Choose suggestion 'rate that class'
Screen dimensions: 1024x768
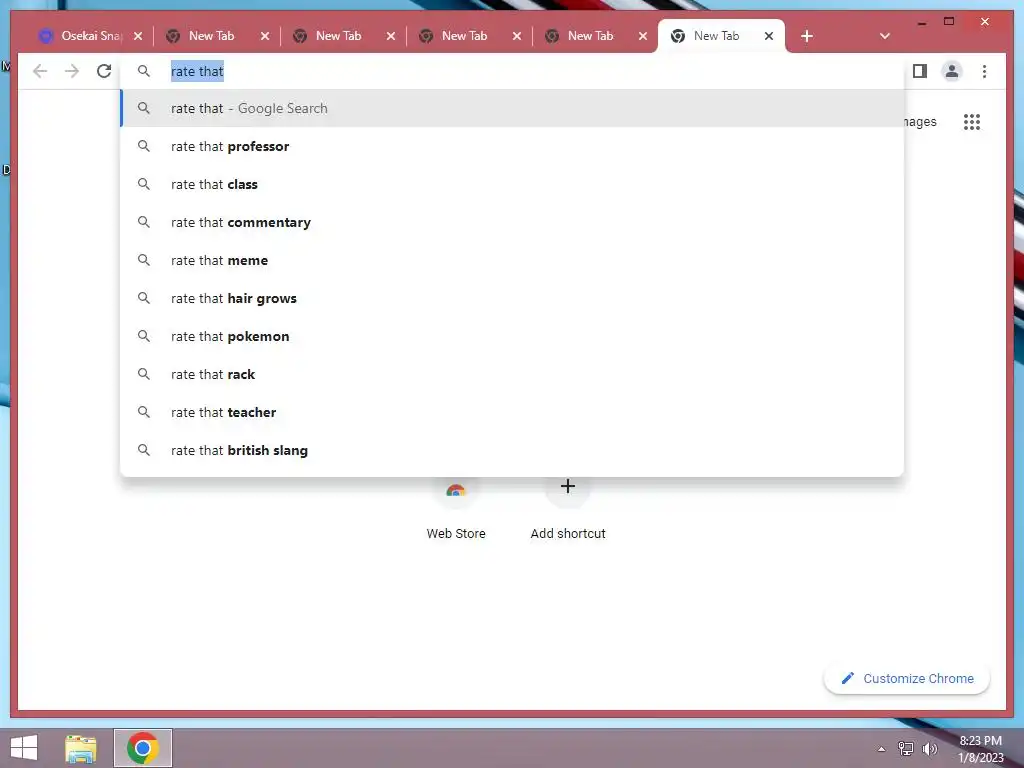click(512, 184)
